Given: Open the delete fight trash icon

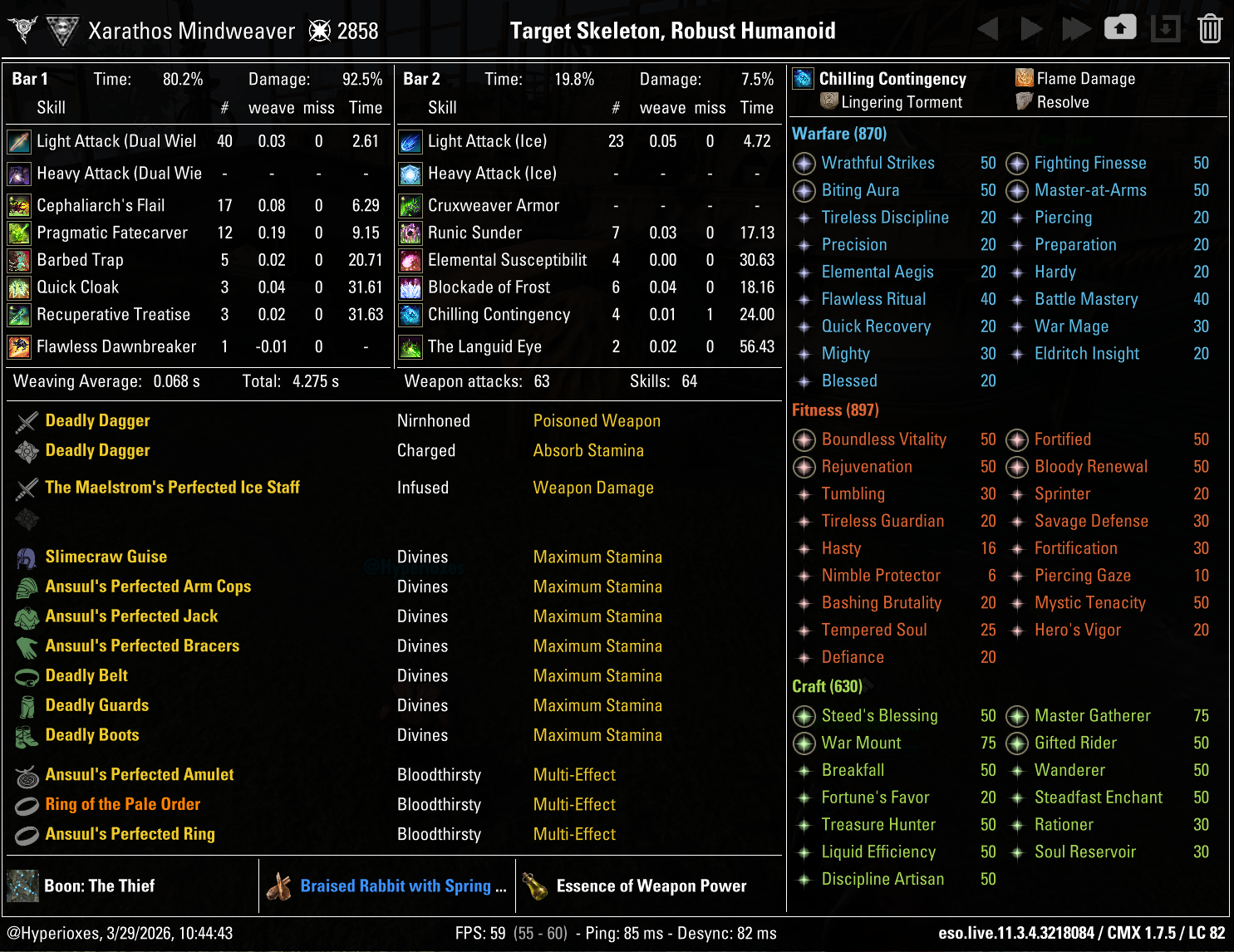Looking at the screenshot, I should pyautogui.click(x=1212, y=27).
